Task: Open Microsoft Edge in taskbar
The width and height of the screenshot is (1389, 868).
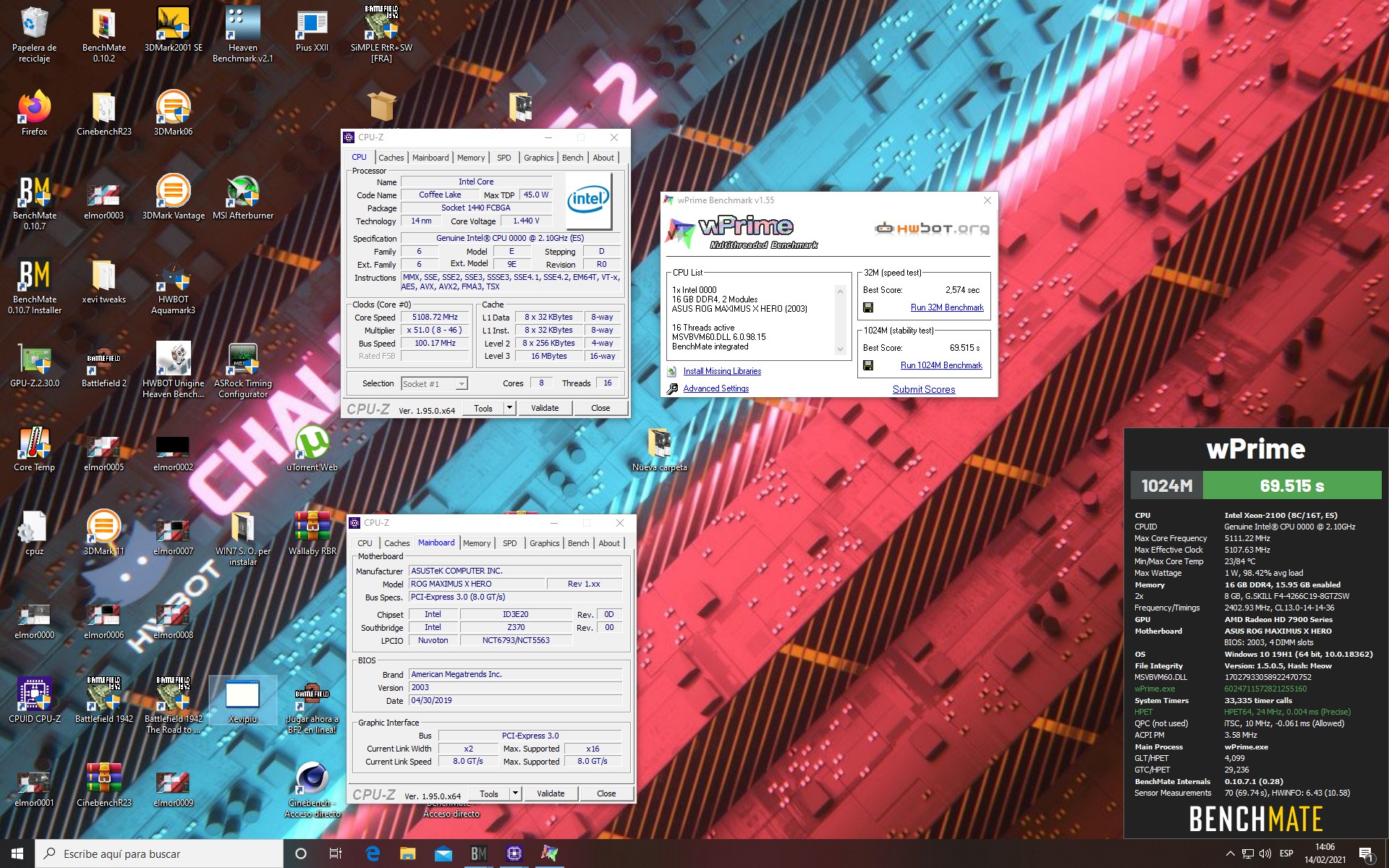Action: click(373, 854)
